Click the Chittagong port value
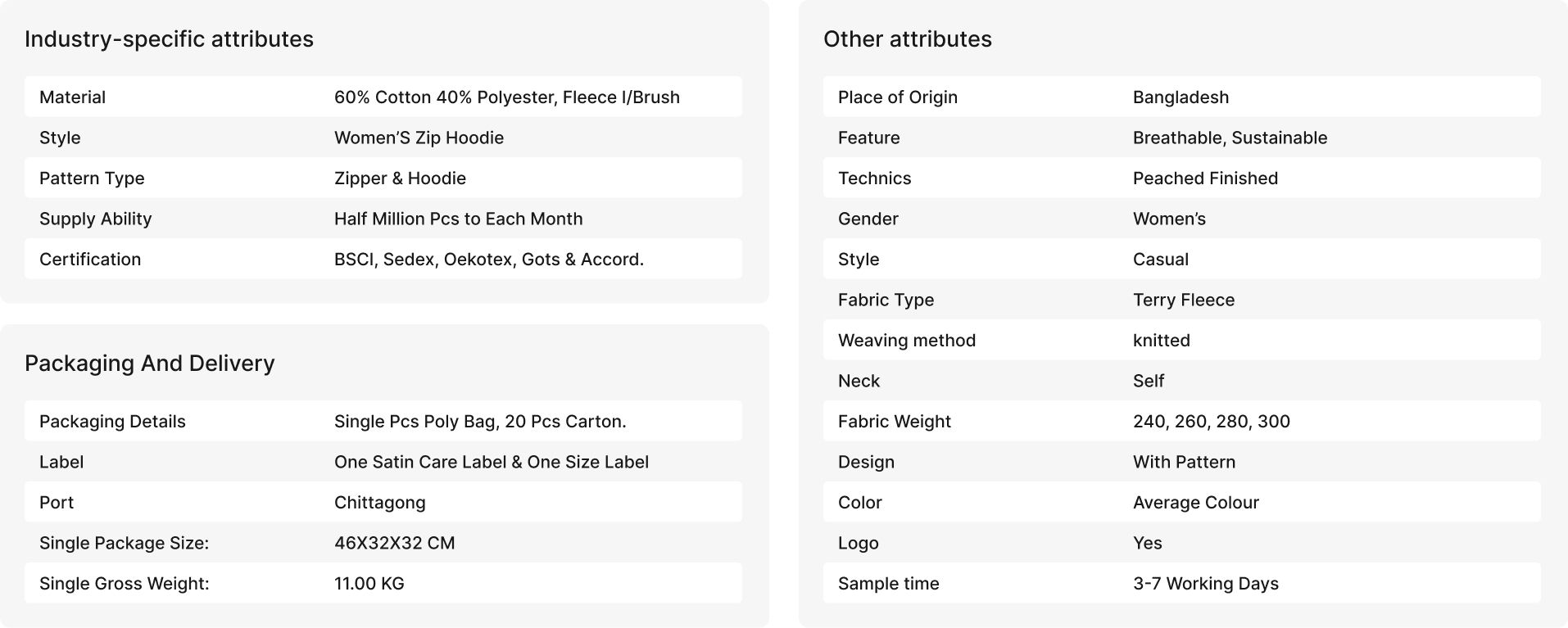 380,503
